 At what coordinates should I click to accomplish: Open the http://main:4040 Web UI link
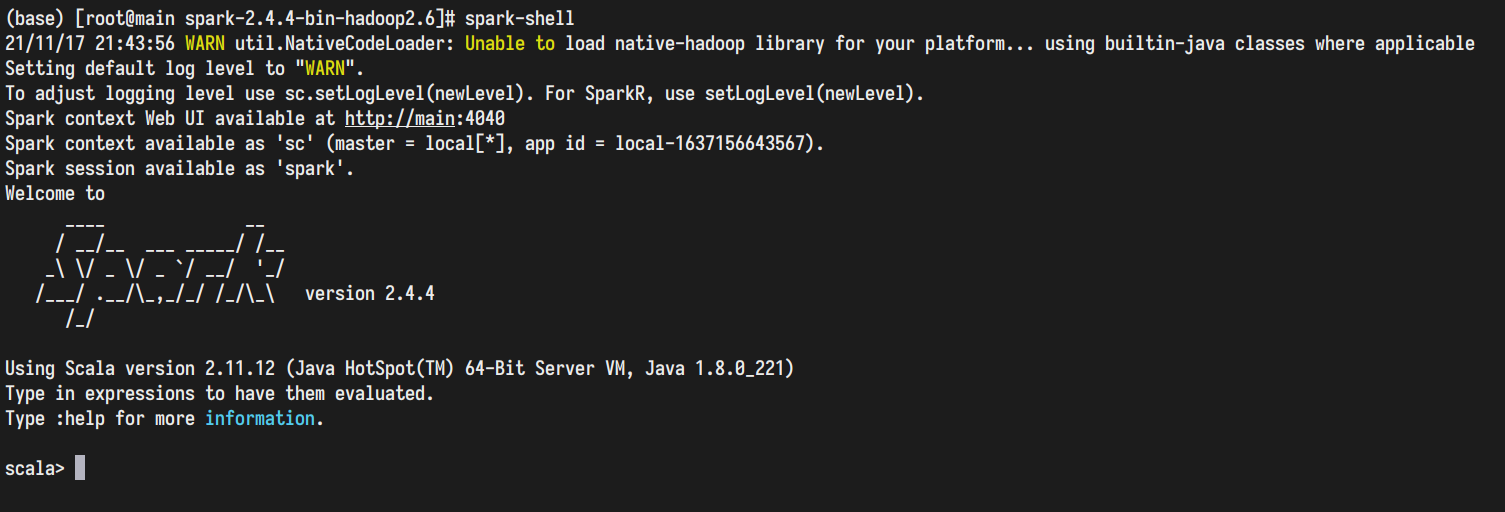(x=425, y=119)
